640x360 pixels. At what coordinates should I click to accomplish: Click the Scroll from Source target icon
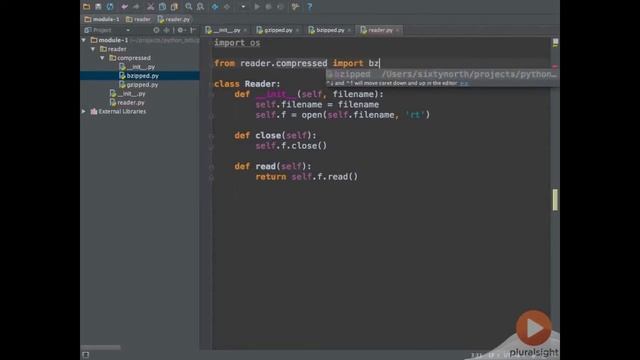tap(156, 30)
